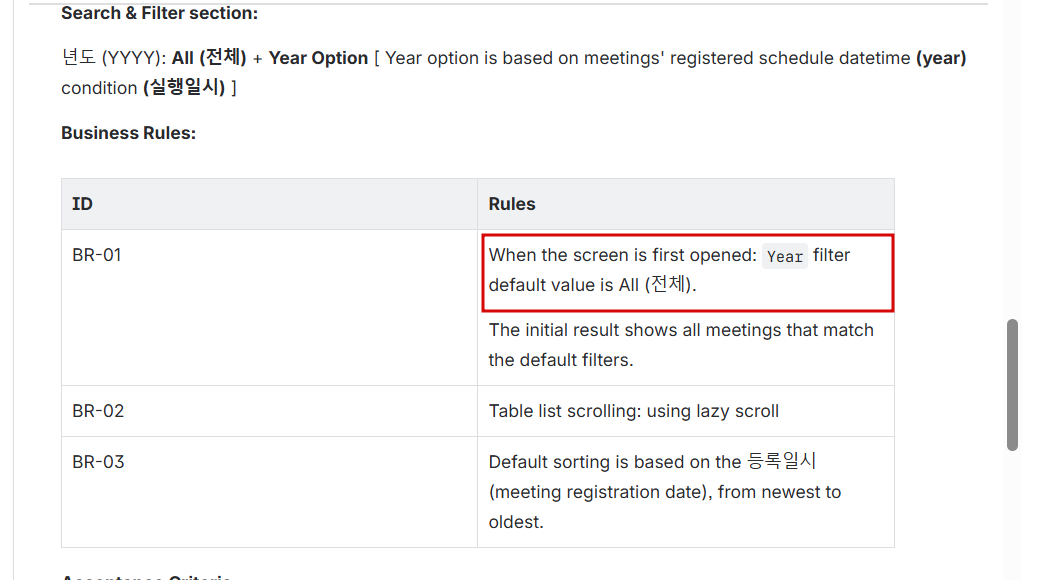This screenshot has height=580, width=1054.
Task: Click the red-outlined Year filter default rule
Action: tap(687, 271)
